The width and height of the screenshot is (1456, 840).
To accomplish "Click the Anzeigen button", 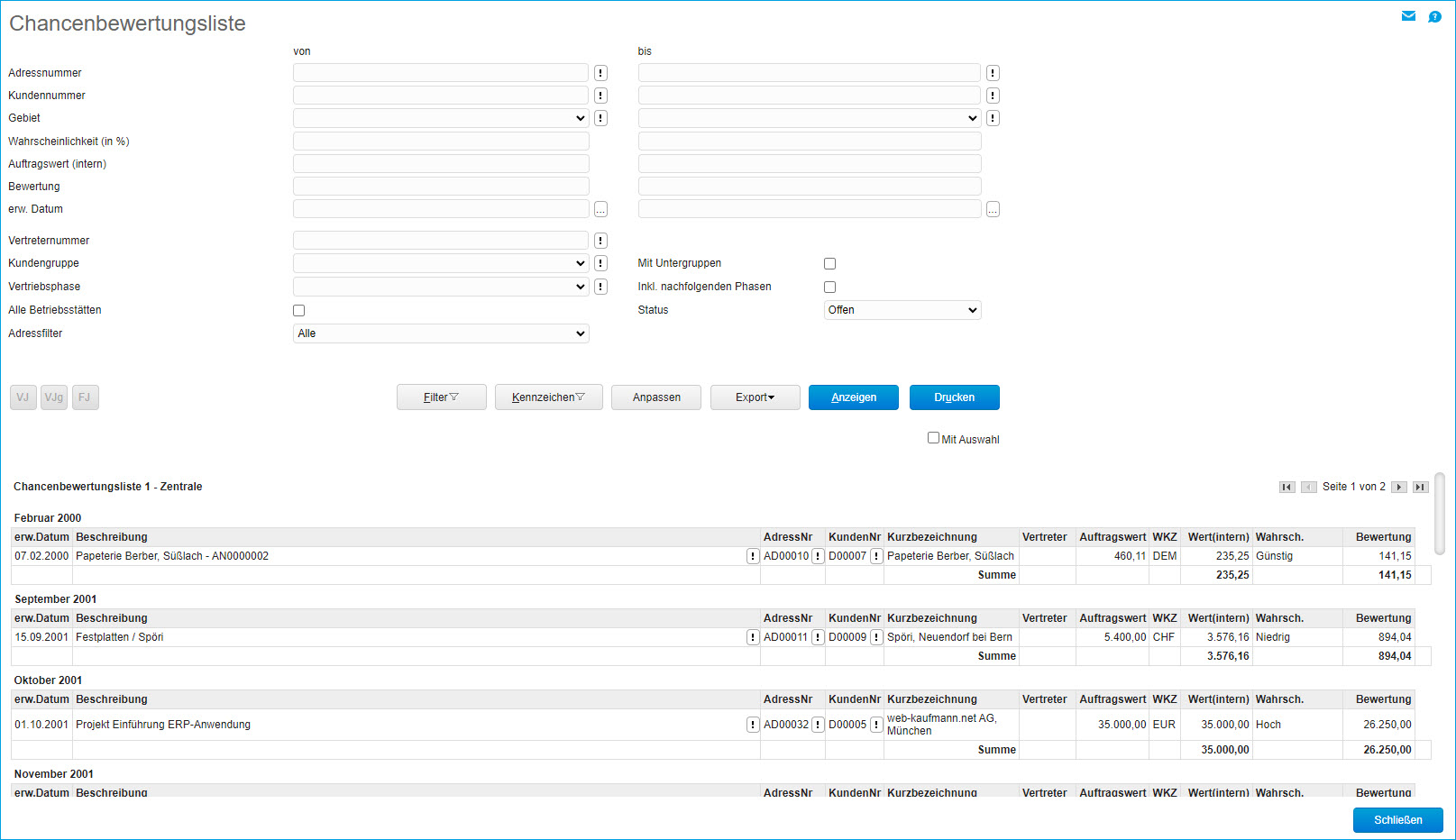I will coord(853,397).
